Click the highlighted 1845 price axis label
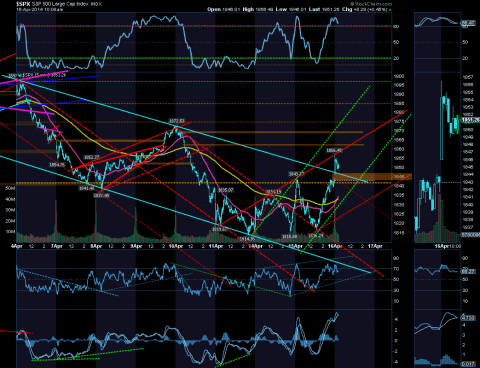Image resolution: width=480 pixels, height=368 pixels. (x=399, y=177)
